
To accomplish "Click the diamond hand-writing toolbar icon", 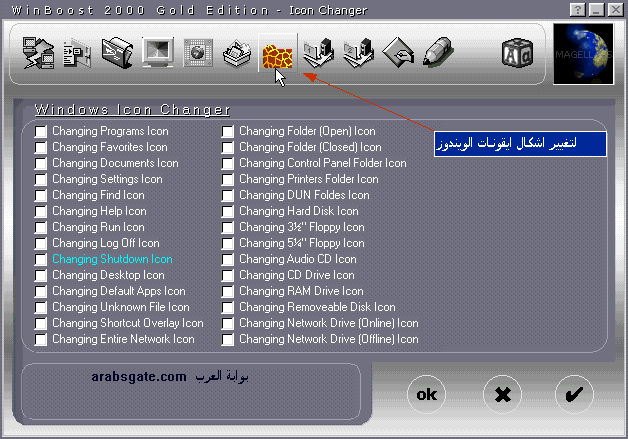I will click(x=398, y=52).
